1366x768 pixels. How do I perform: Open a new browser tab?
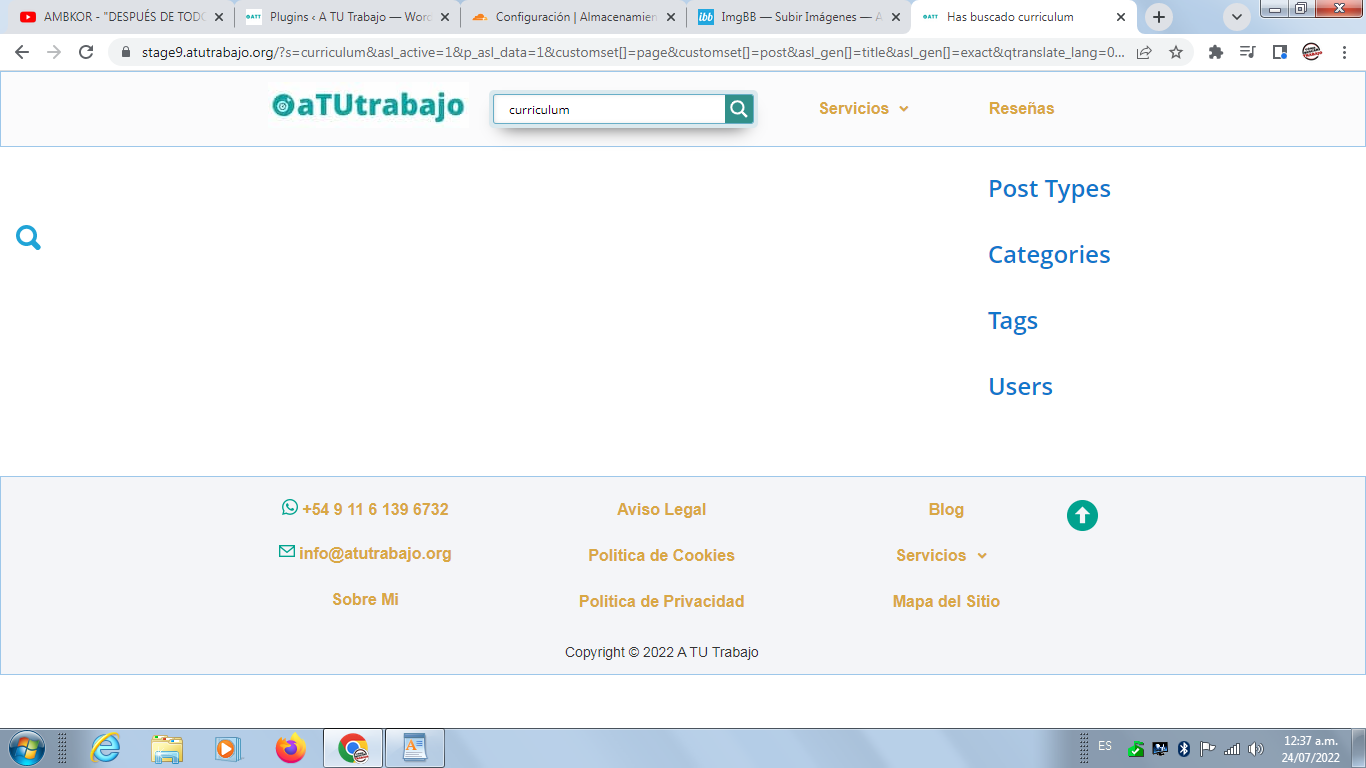1159,17
